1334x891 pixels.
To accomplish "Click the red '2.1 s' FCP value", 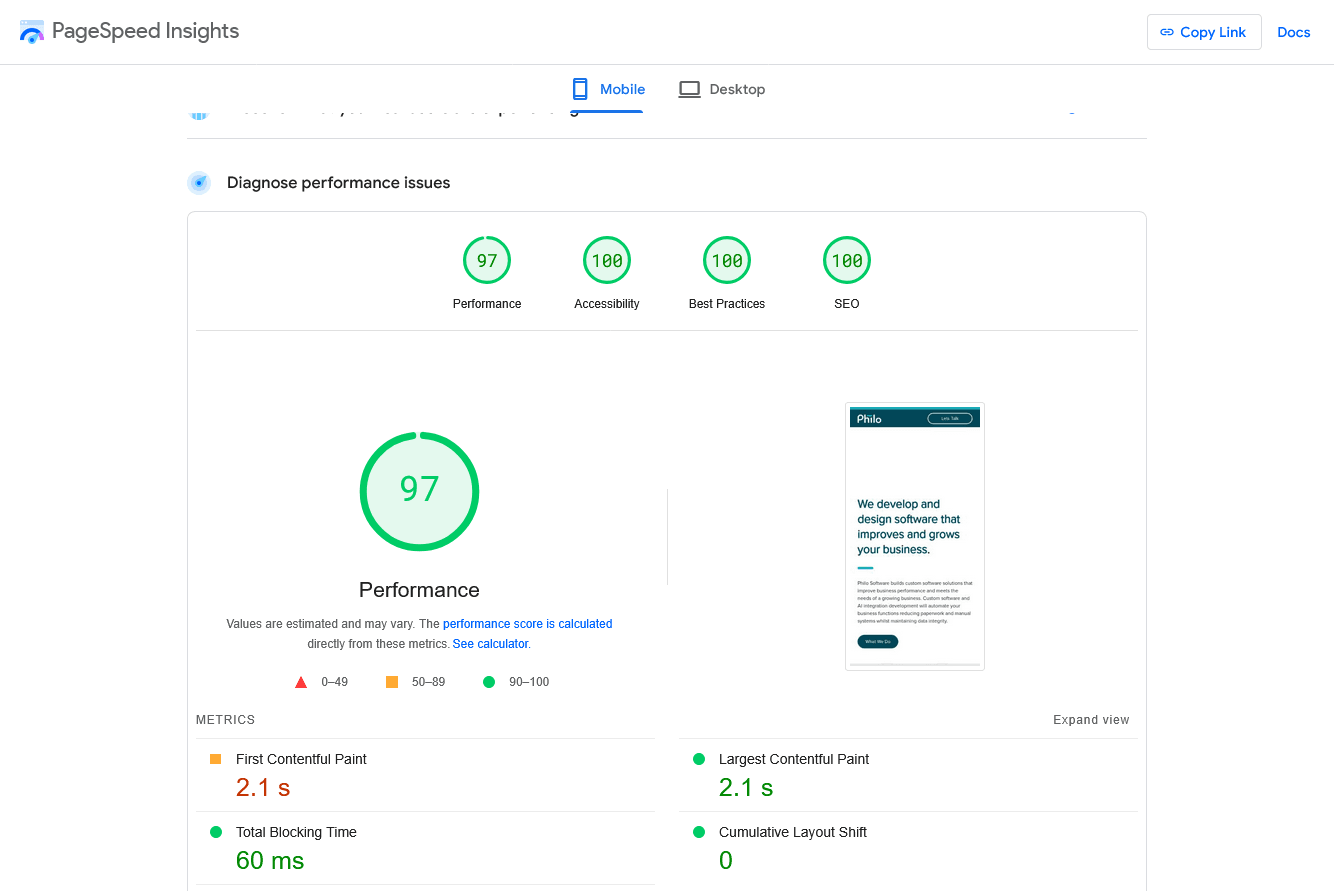I will click(x=263, y=787).
